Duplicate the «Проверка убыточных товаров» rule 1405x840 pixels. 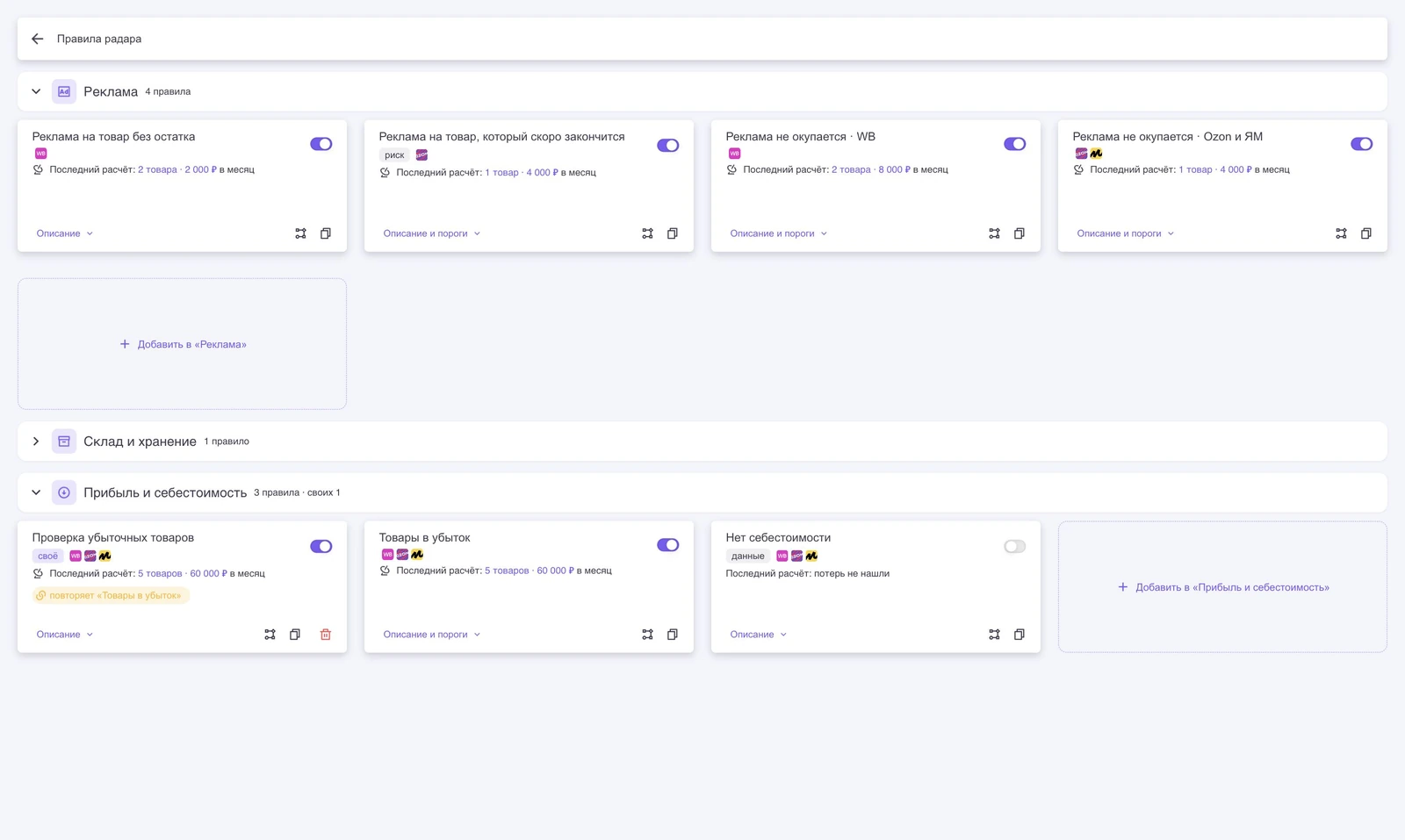point(295,635)
